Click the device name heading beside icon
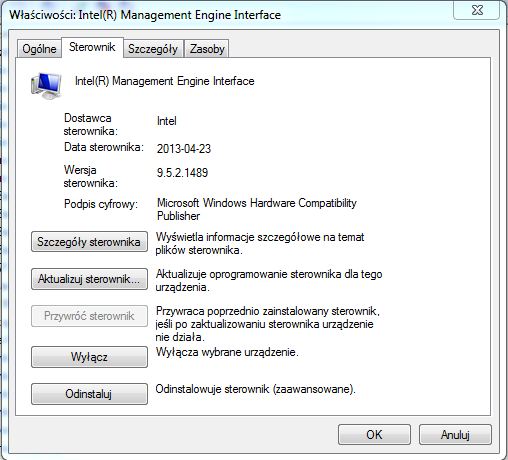Image resolution: width=508 pixels, height=460 pixels. 165,81
